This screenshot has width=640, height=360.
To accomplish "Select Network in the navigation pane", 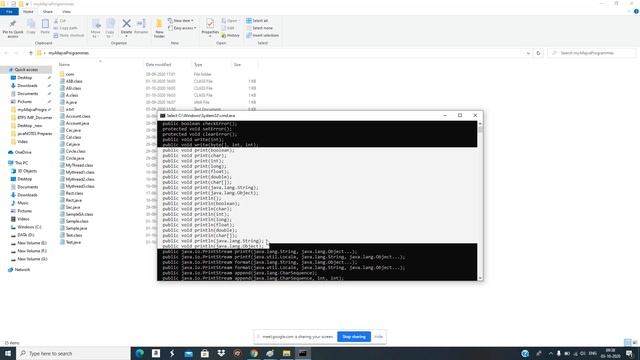I will [x=22, y=270].
